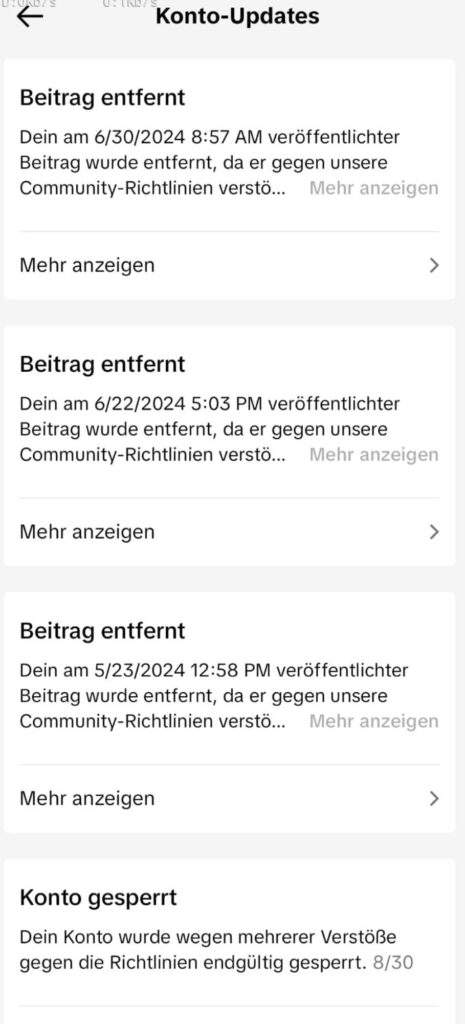Expand truncated text of the 6/22/2024 notice

374,455
